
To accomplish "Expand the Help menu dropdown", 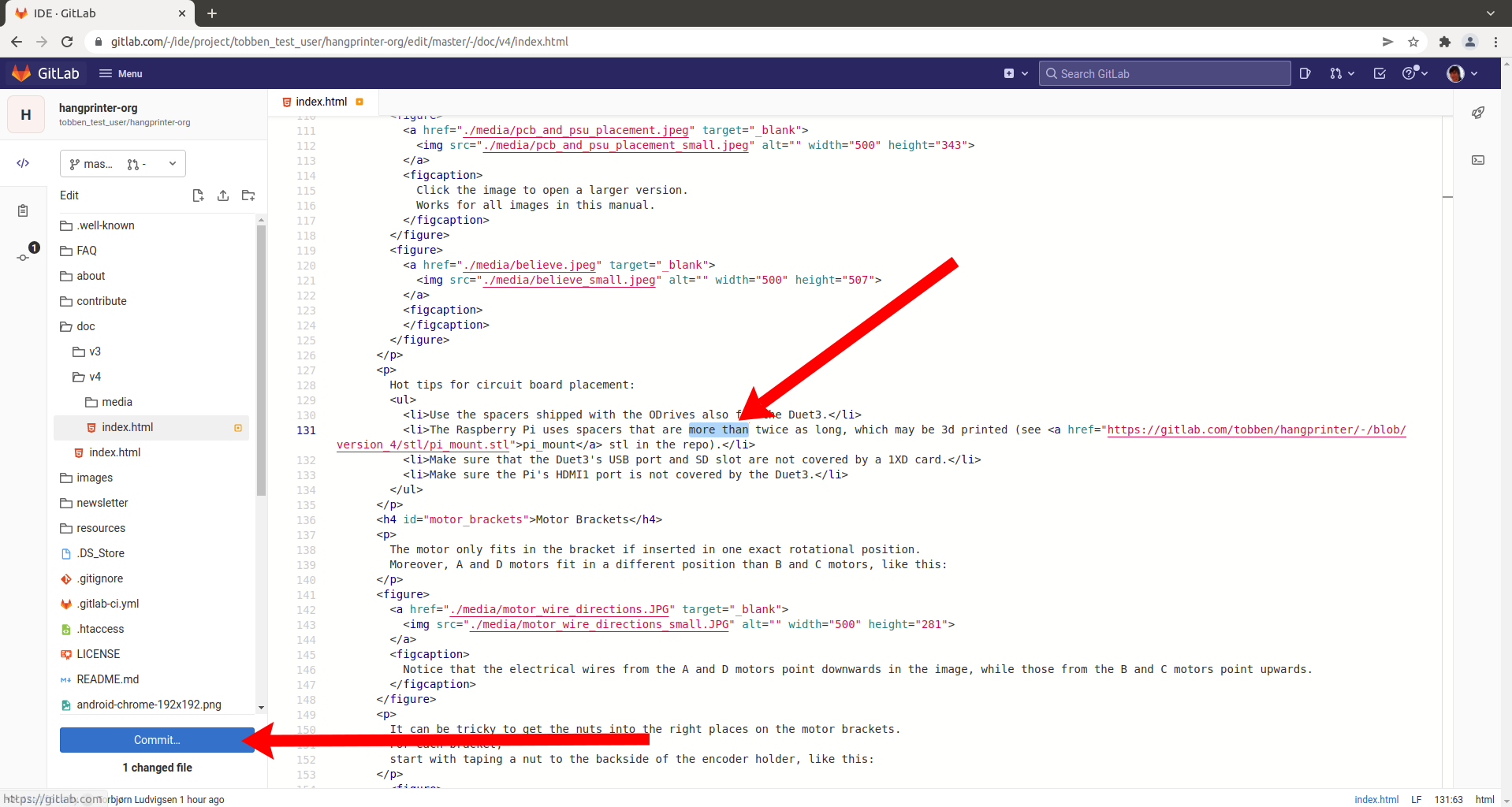I will 1415,73.
